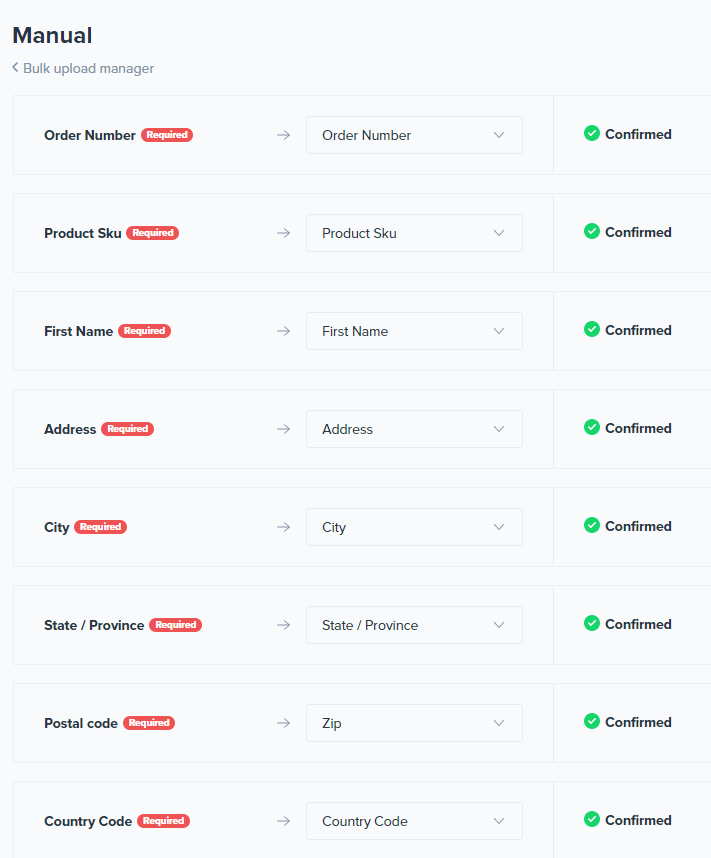711x858 pixels.
Task: Click the green Confirmed check for First Name
Action: 592,329
